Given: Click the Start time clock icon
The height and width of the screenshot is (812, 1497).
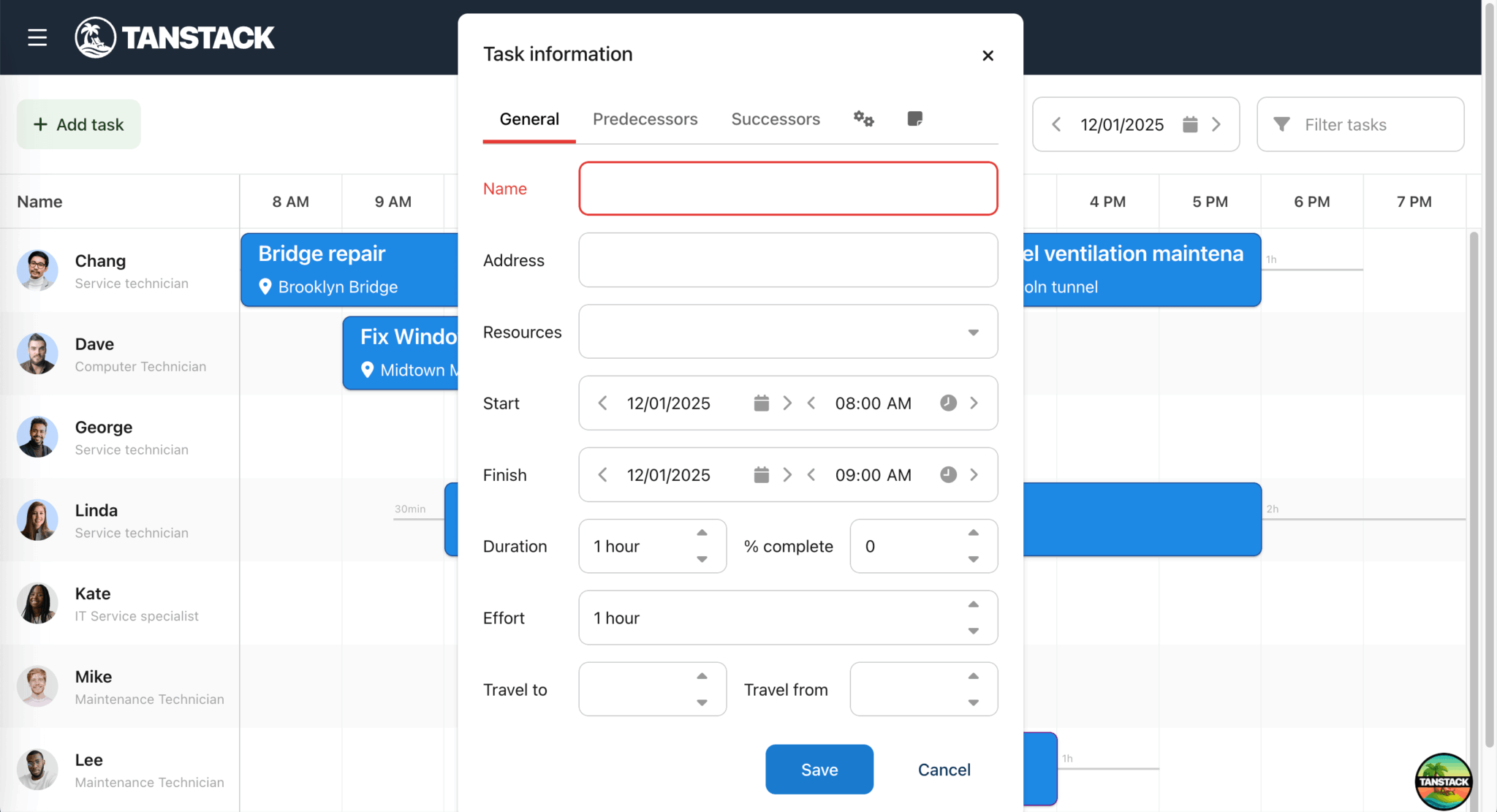Looking at the screenshot, I should click(x=948, y=403).
